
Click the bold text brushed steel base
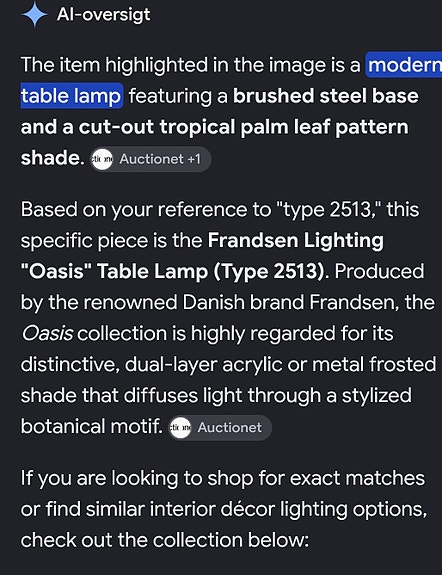(326, 96)
